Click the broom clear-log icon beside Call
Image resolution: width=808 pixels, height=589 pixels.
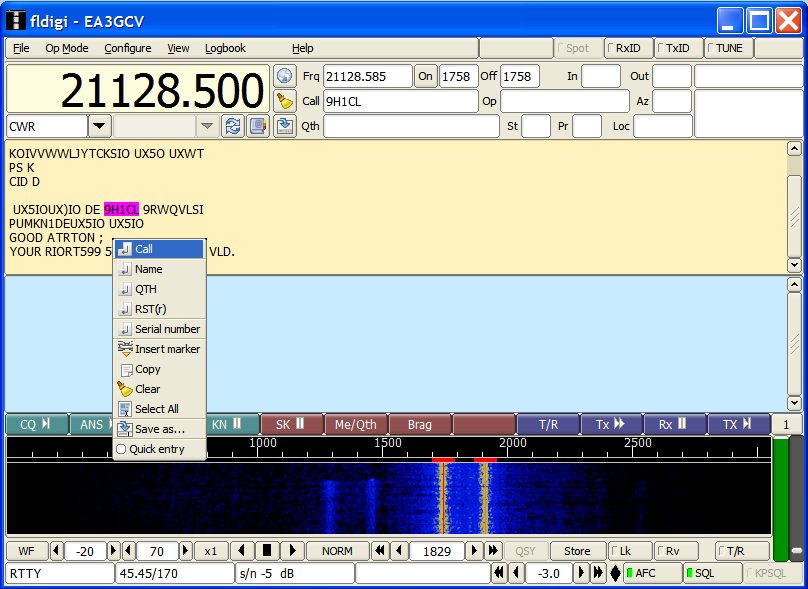285,101
